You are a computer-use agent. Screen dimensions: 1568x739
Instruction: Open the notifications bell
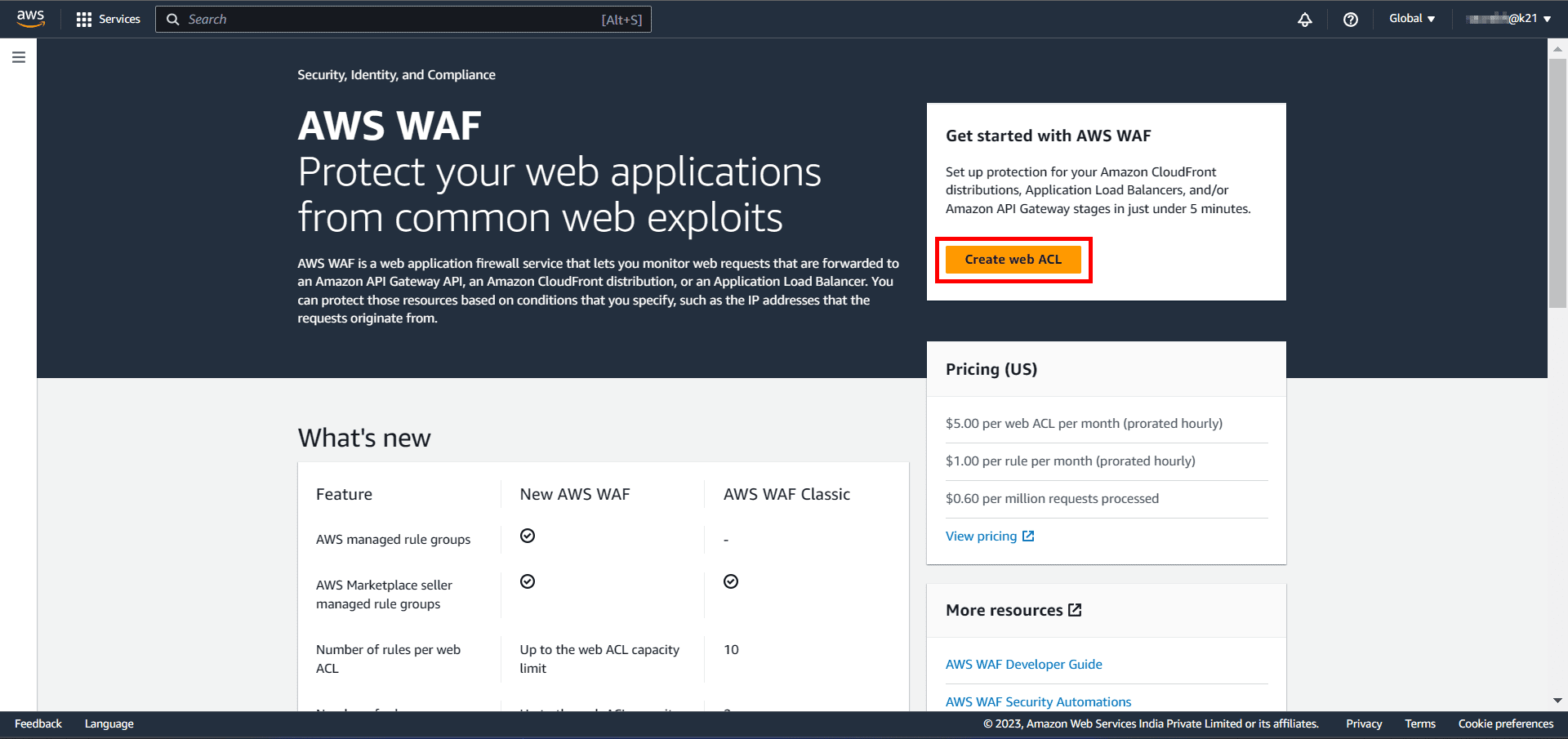point(1304,19)
